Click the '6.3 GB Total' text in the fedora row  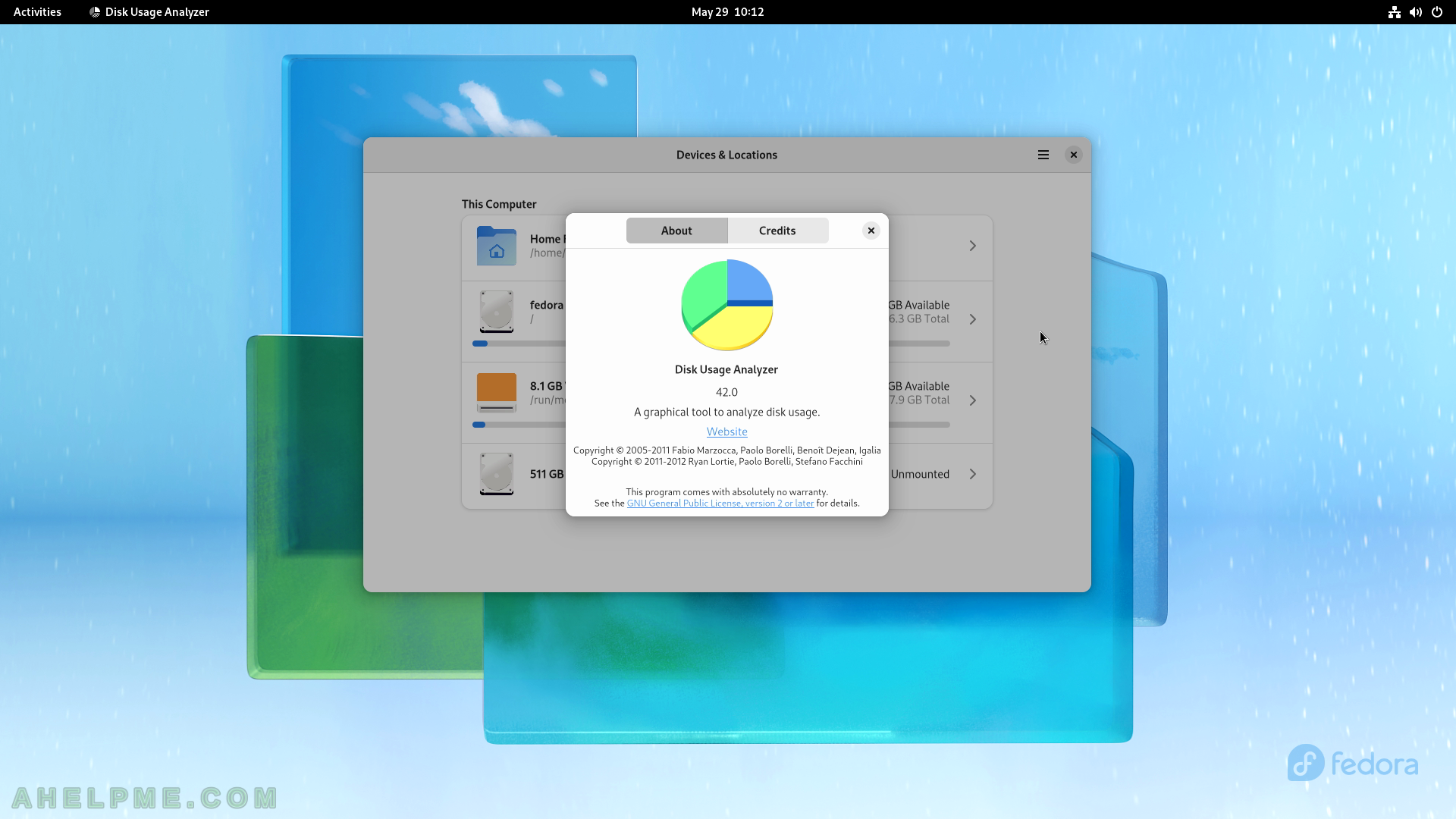(919, 318)
